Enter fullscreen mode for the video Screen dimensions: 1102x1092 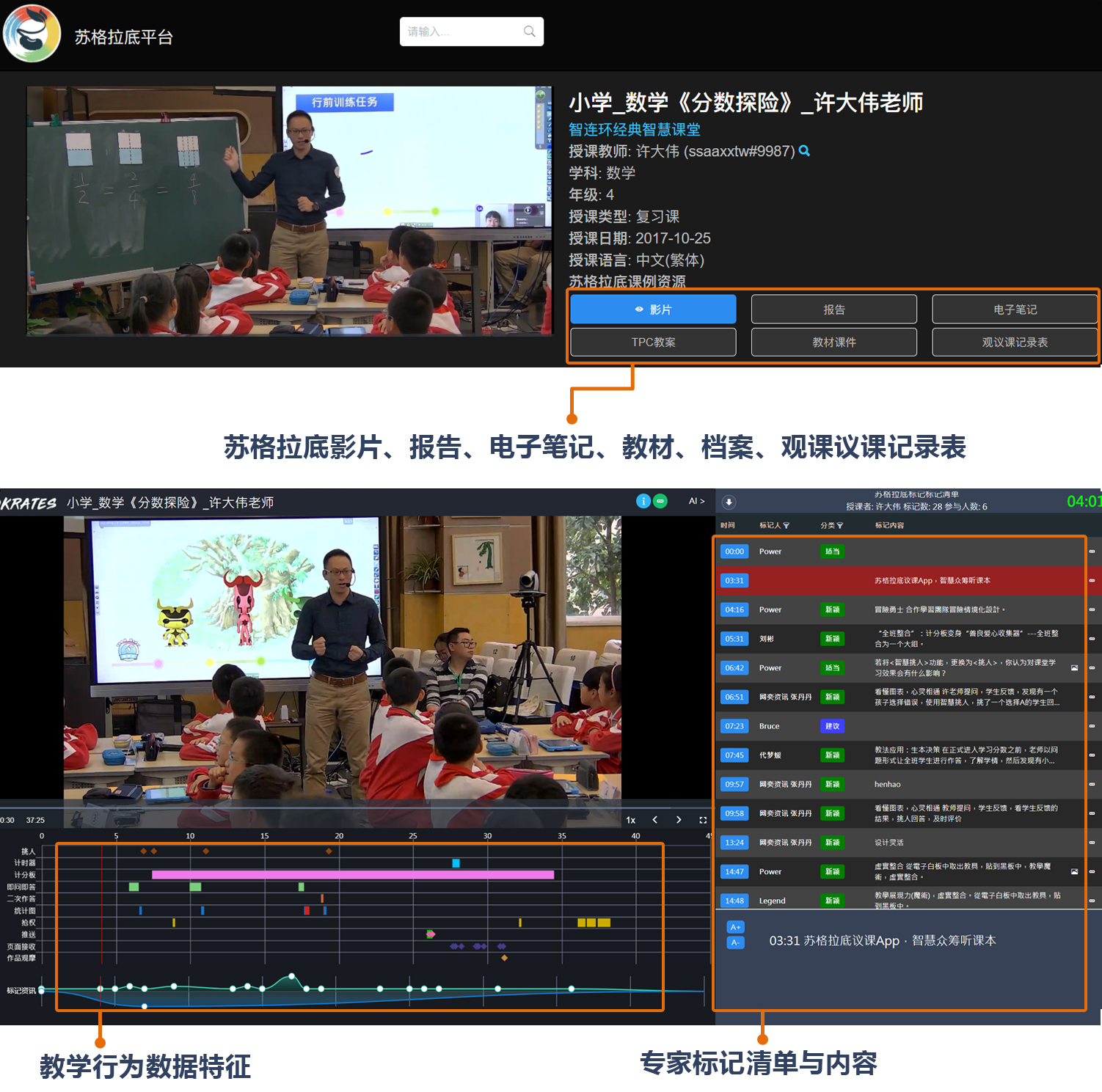[x=702, y=820]
